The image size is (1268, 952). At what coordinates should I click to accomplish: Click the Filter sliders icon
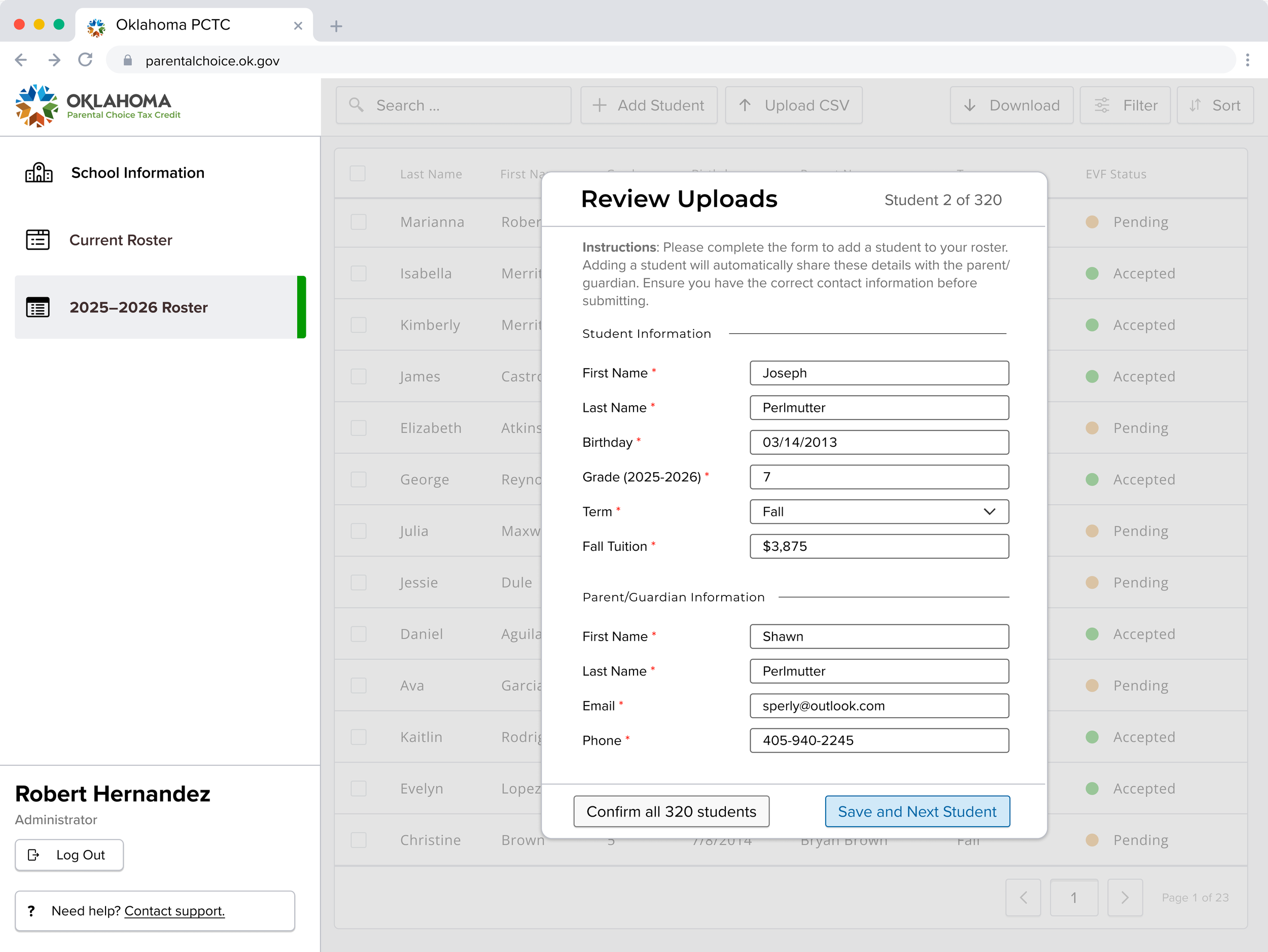(1102, 105)
